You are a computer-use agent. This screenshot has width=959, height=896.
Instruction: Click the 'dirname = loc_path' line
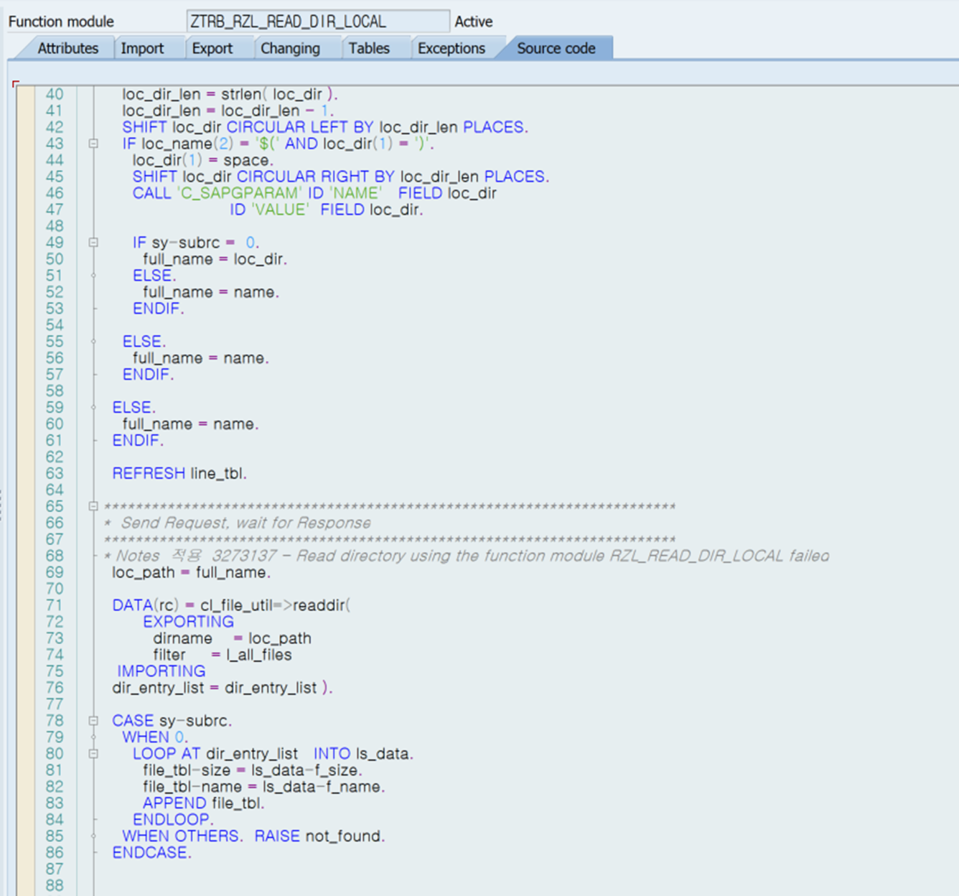tap(232, 639)
